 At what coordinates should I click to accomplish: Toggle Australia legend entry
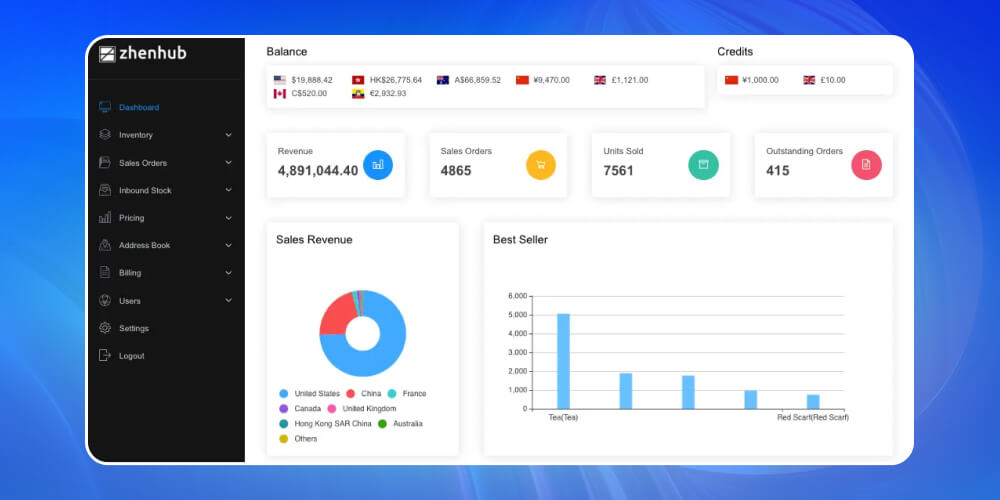click(x=401, y=423)
